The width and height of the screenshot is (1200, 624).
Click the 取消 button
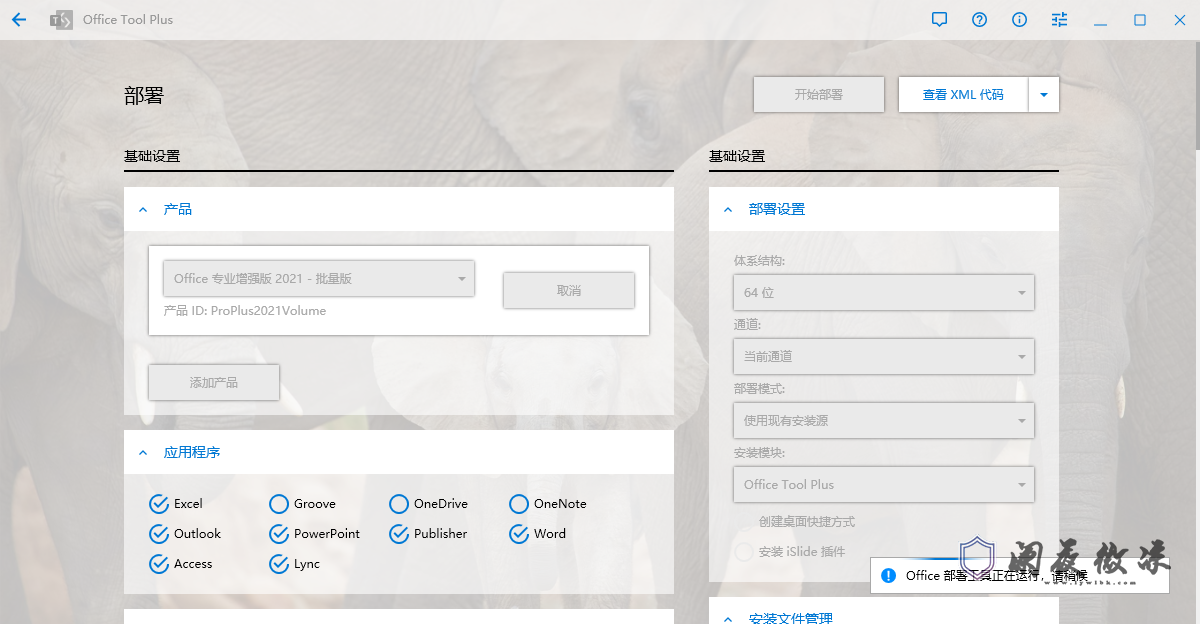(x=568, y=291)
